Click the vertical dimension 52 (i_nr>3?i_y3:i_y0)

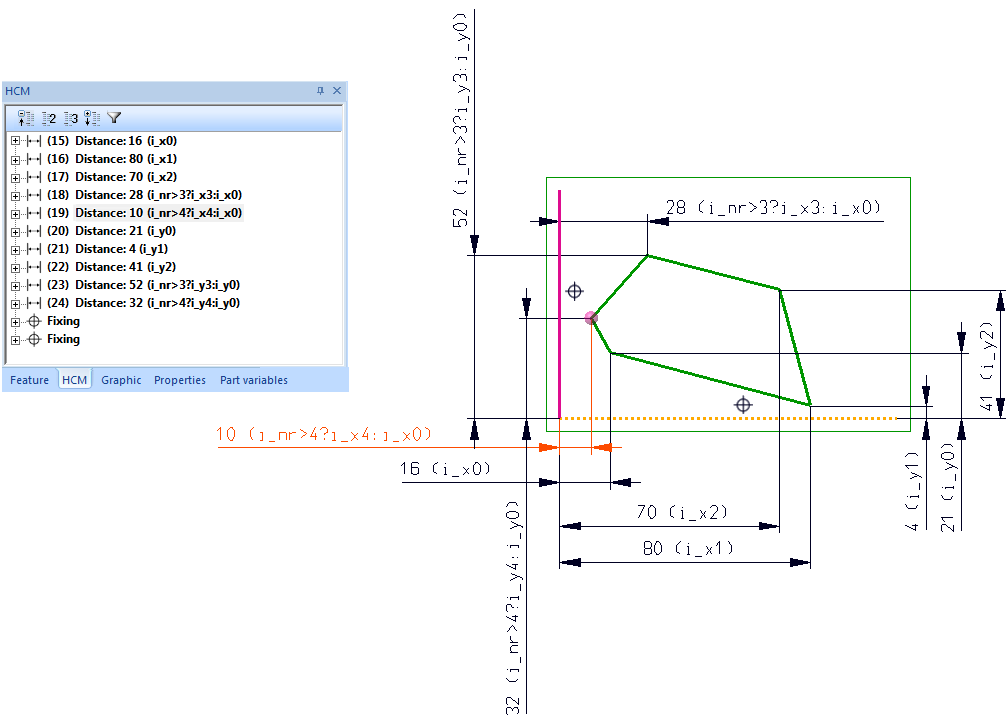click(461, 121)
